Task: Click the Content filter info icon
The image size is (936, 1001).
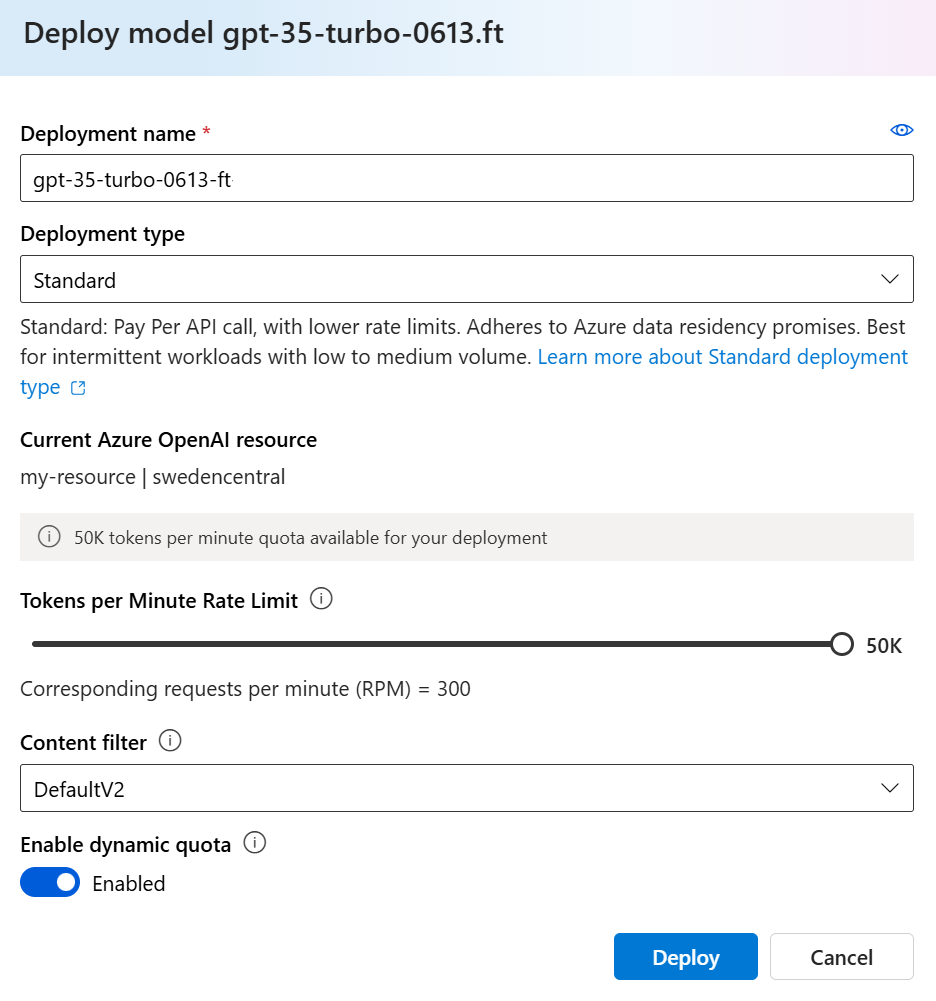Action: click(x=170, y=742)
